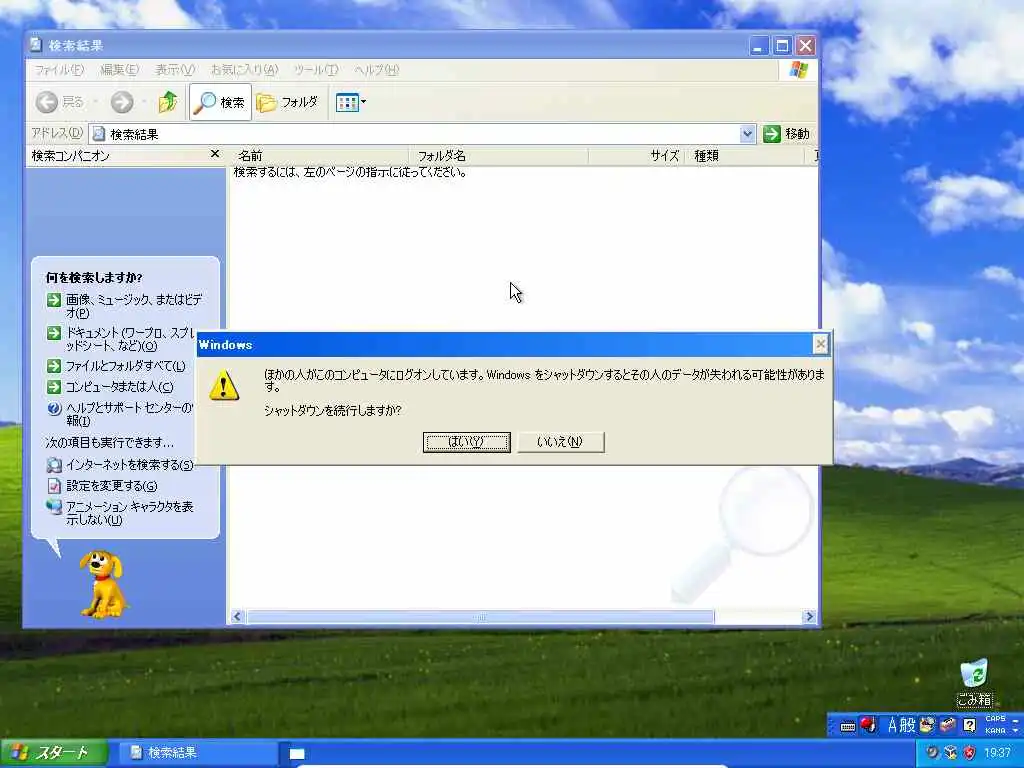Click the 戻る back arrow button
Viewport: 1024px width, 768px height.
[60, 102]
